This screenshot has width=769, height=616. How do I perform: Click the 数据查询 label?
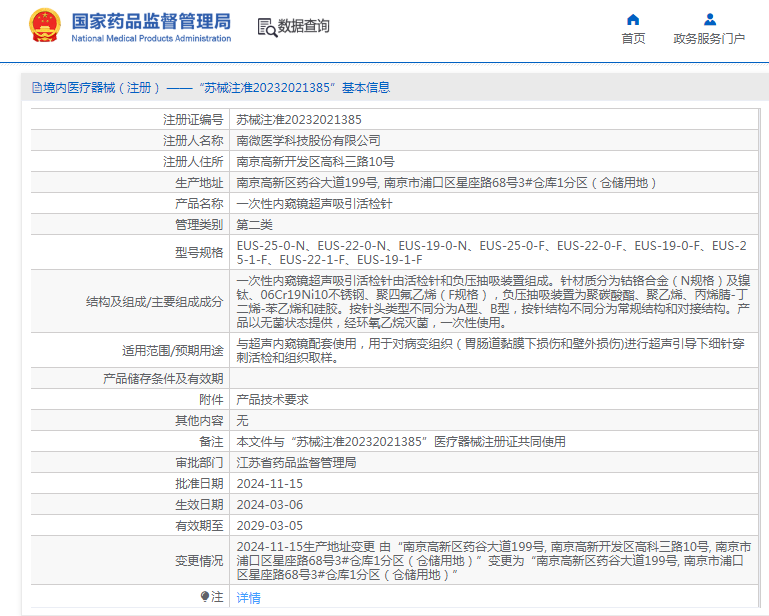(304, 26)
